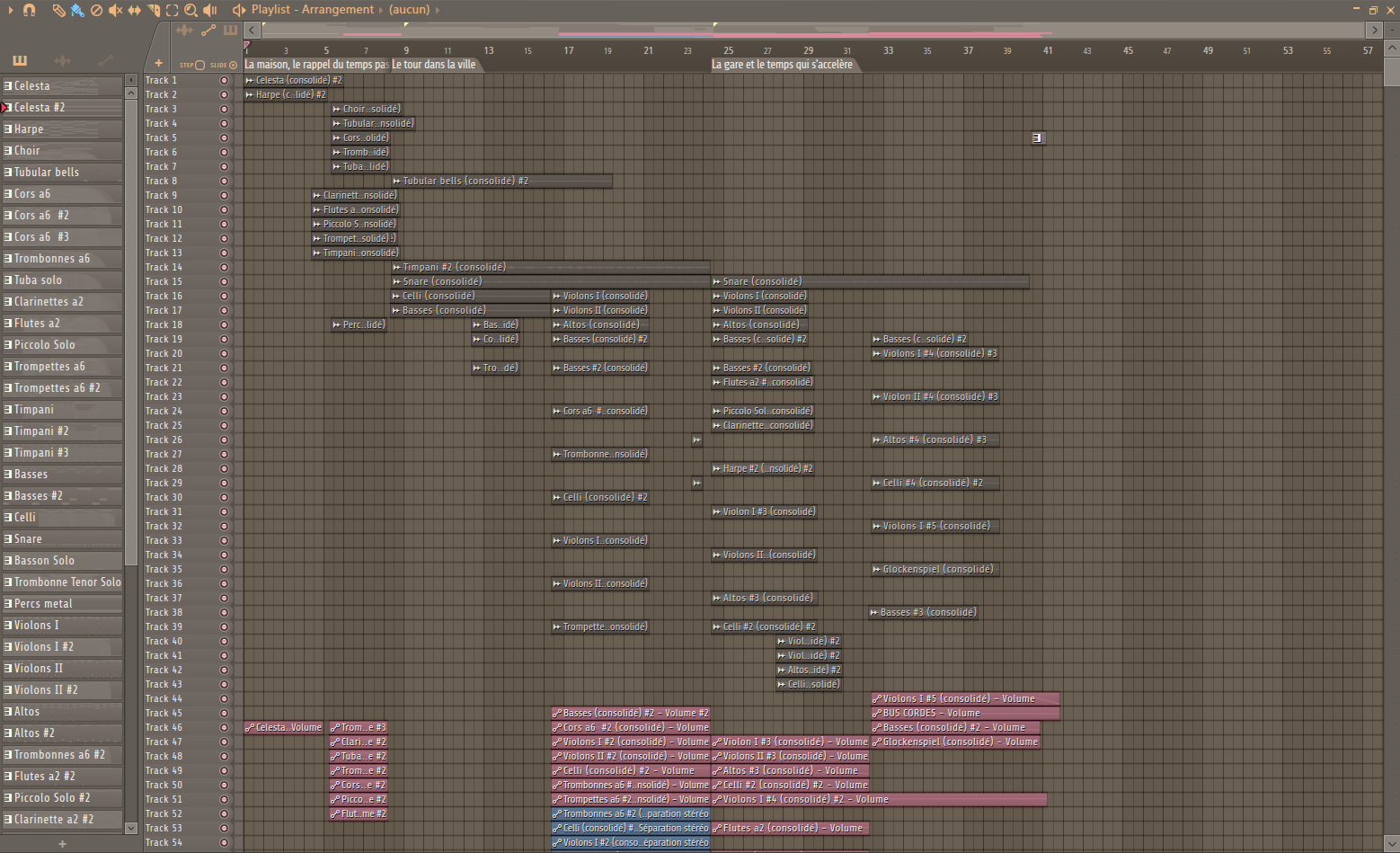The height and width of the screenshot is (853, 1400).
Task: Click the up arrow of playlist vertical scrollbar
Action: pos(1392,48)
